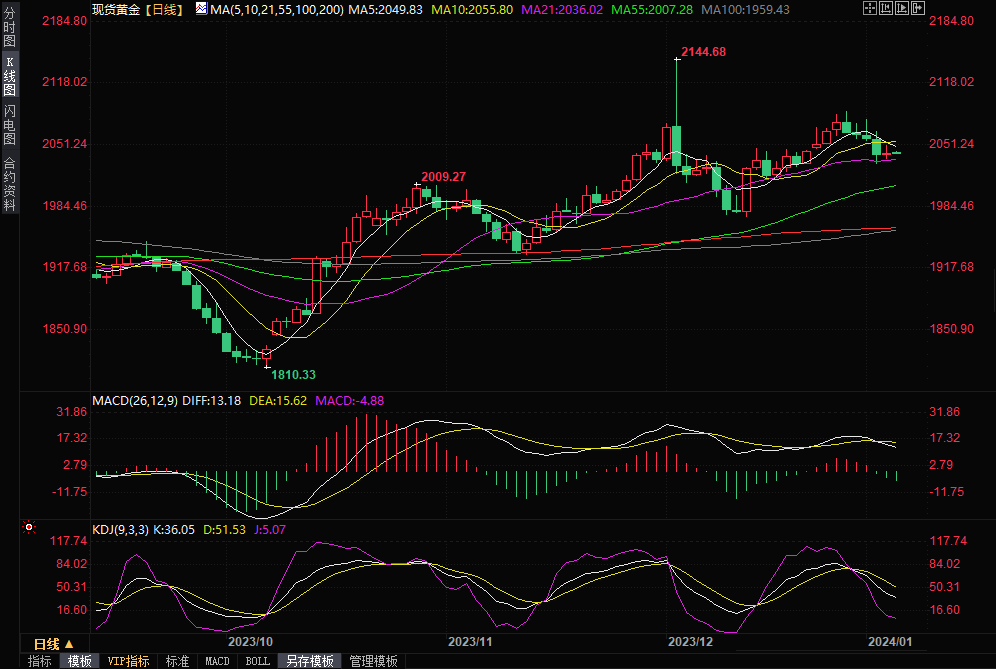This screenshot has width=996, height=669.
Task: Click the 指标 tab at bottom
Action: [x=40, y=661]
